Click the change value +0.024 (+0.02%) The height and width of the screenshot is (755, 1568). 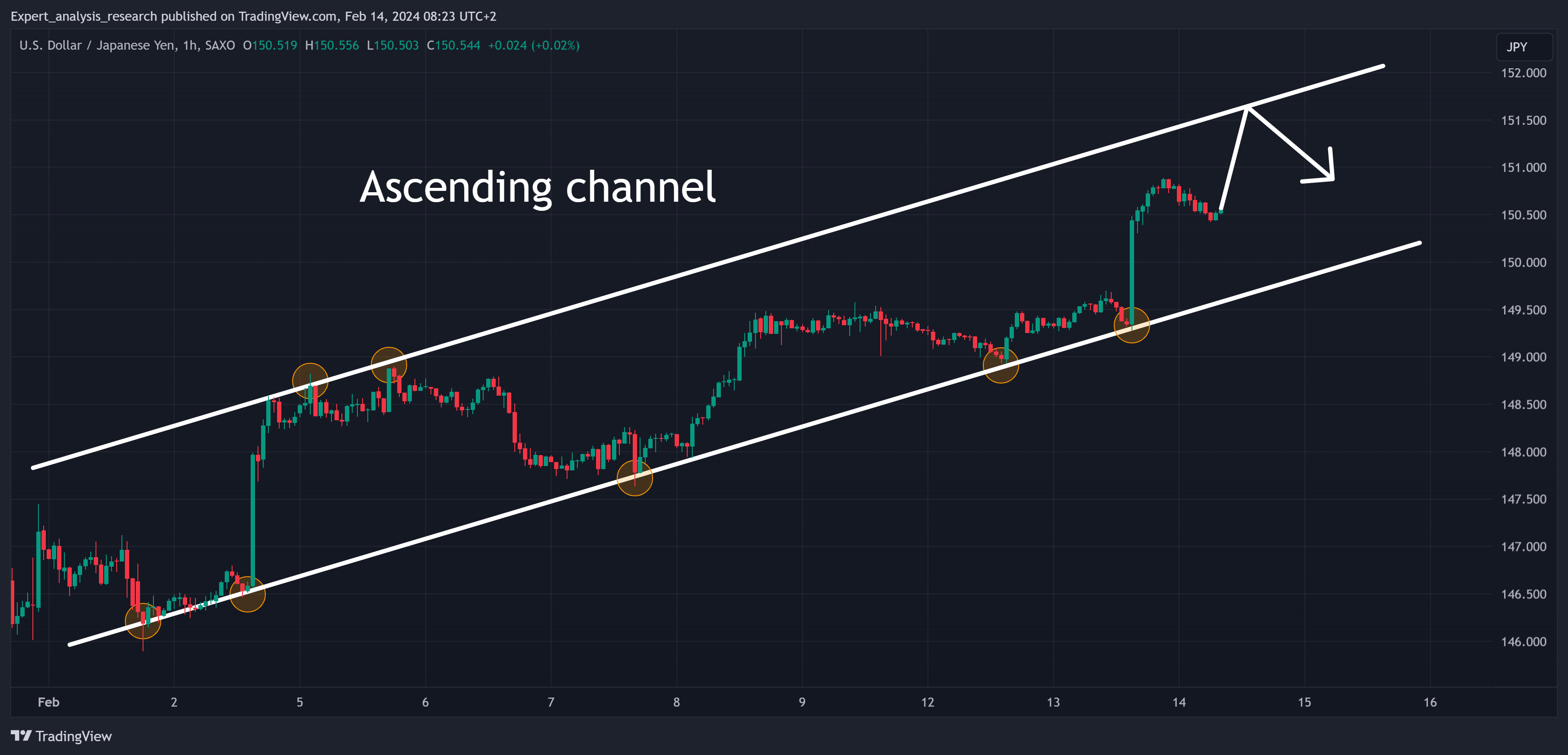[533, 46]
